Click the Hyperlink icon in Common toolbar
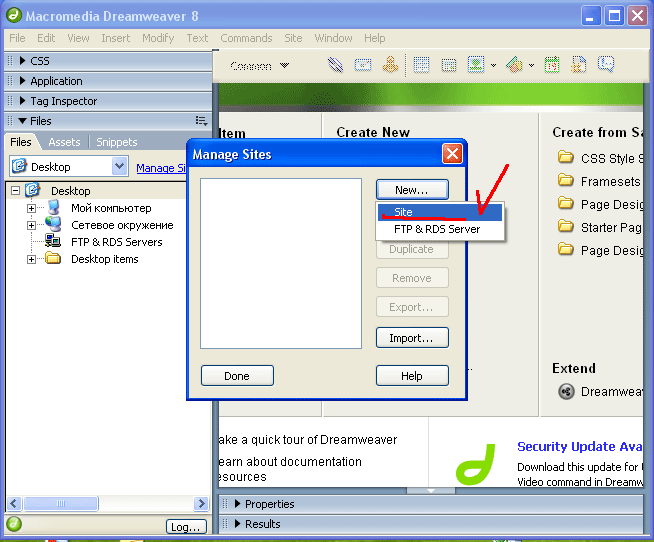 click(335, 65)
